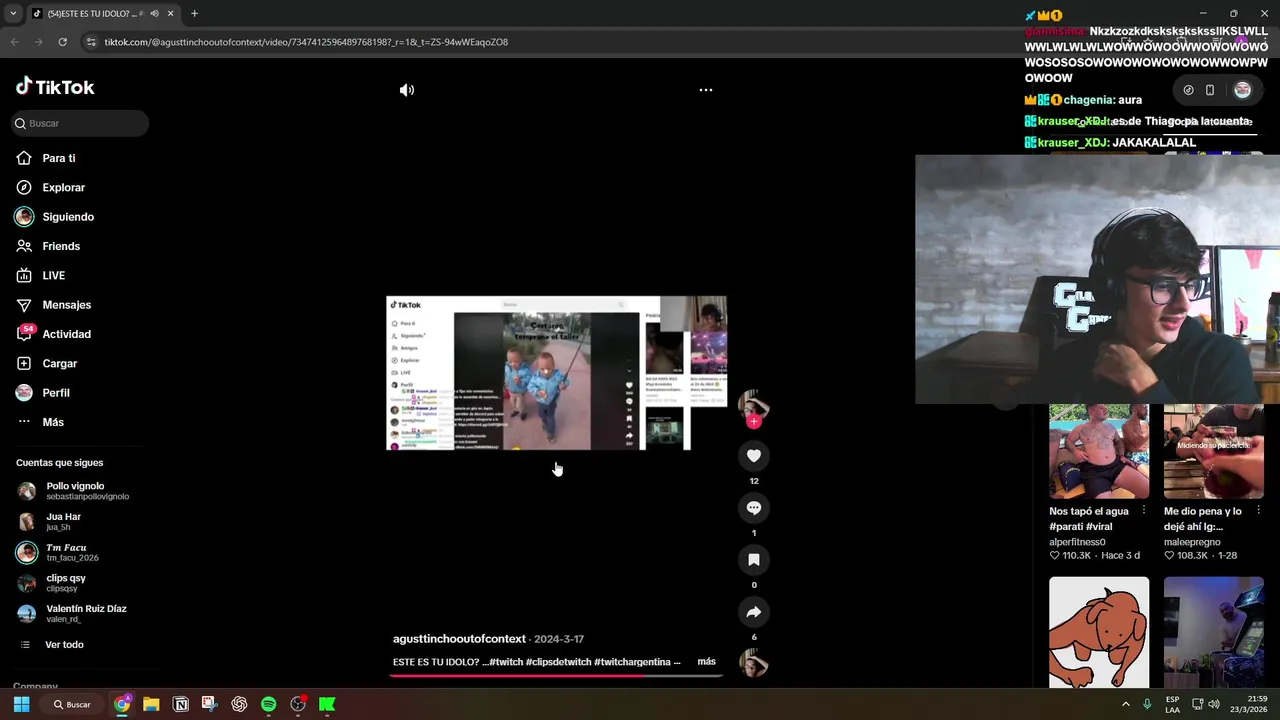
Task: Open Notion from the taskbar
Action: pos(181,704)
